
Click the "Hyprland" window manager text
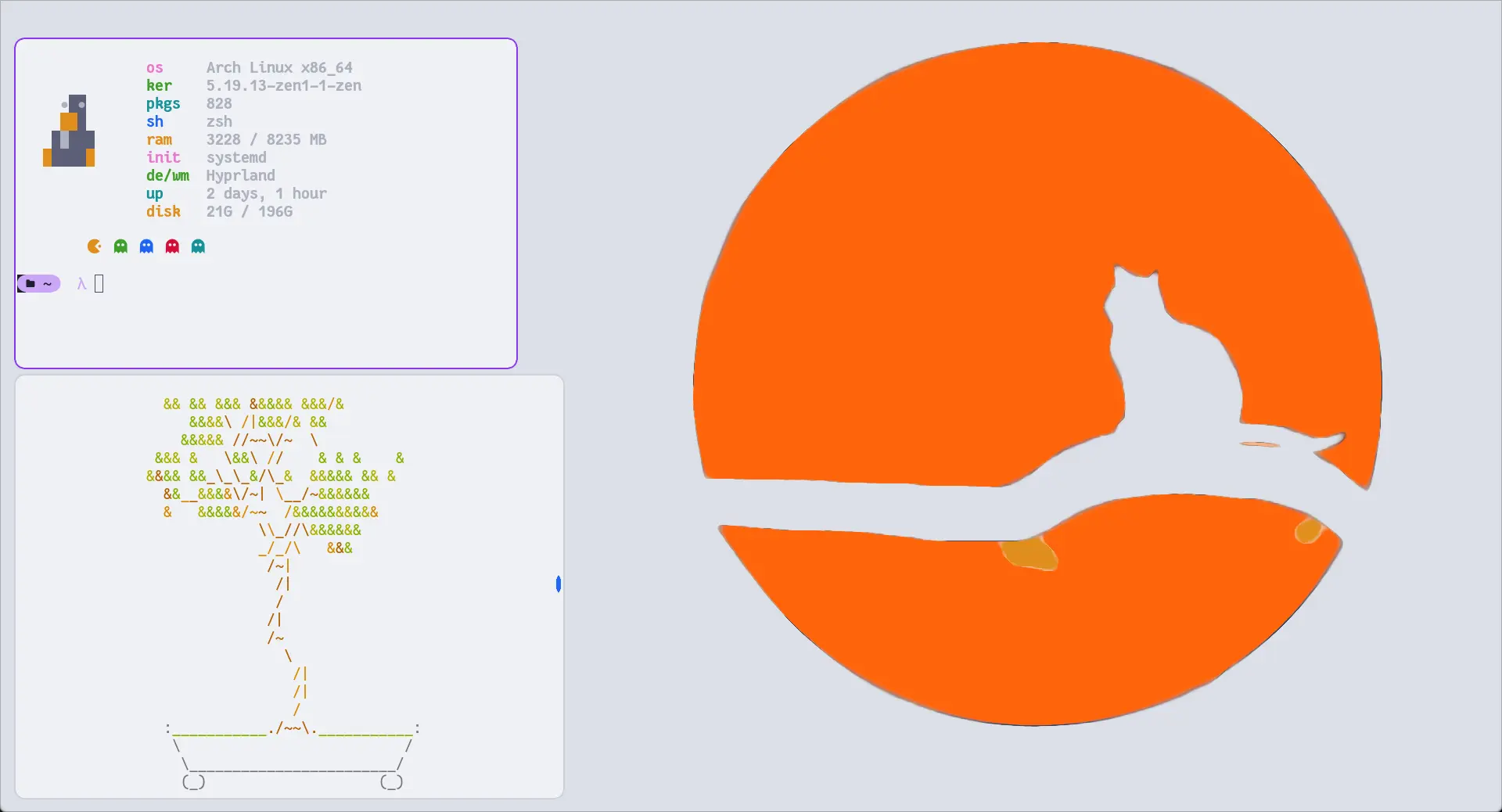(240, 176)
